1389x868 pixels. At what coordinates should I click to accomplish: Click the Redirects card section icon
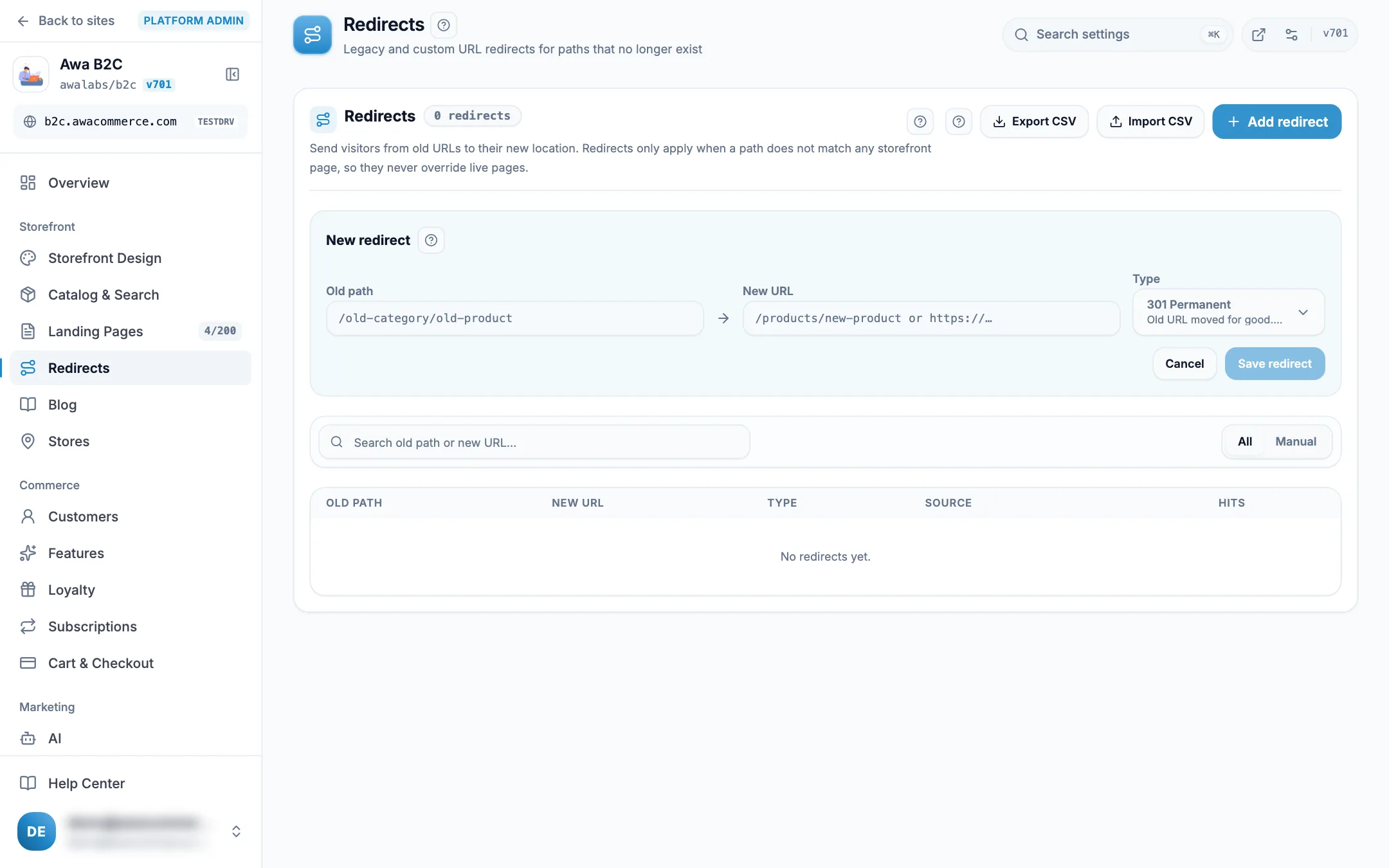coord(323,120)
